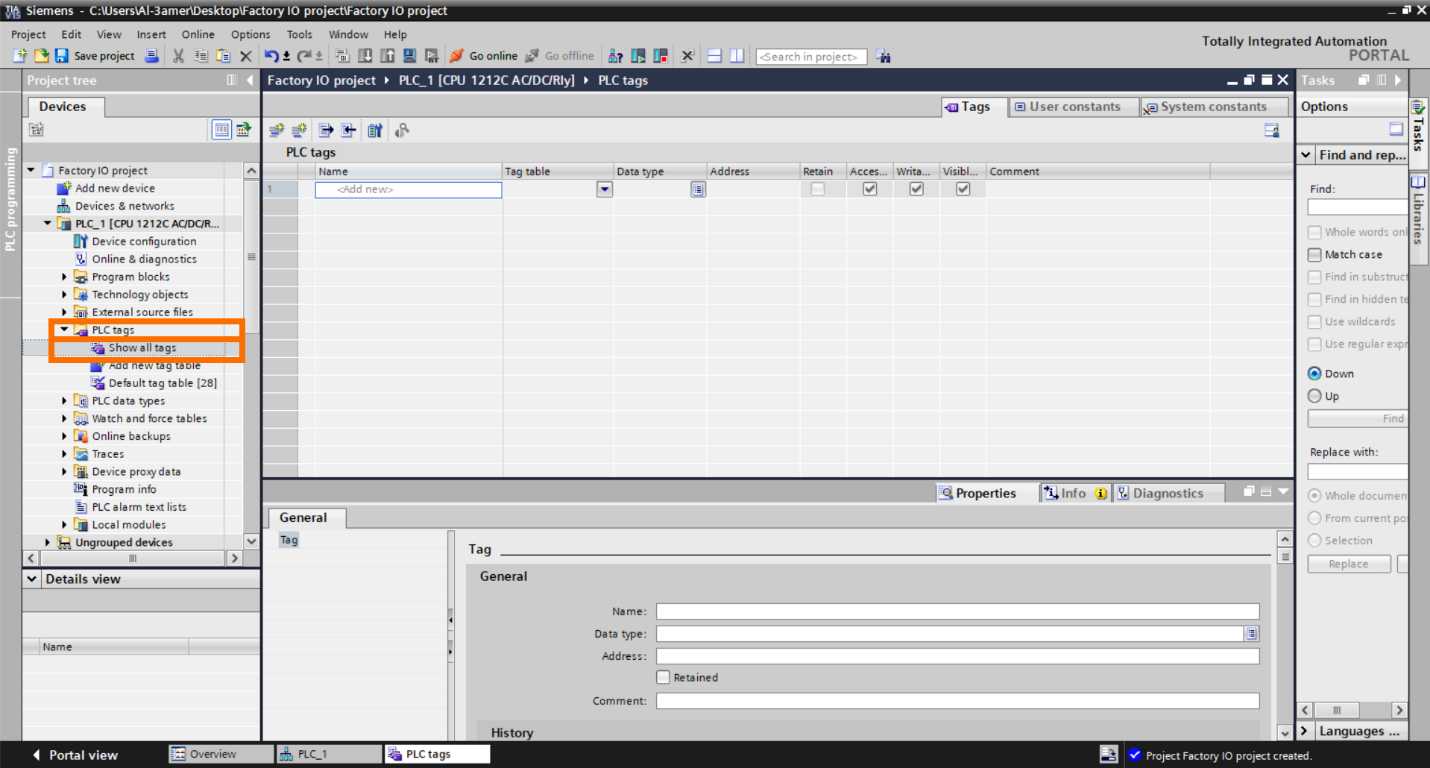The height and width of the screenshot is (768, 1430).
Task: Expand the PLC data types folder
Action: pyautogui.click(x=65, y=401)
